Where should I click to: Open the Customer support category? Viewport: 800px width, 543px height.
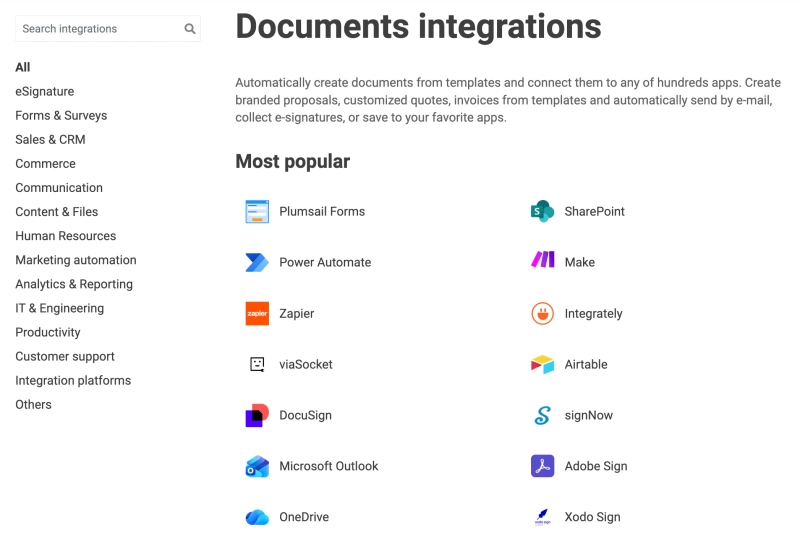(65, 356)
